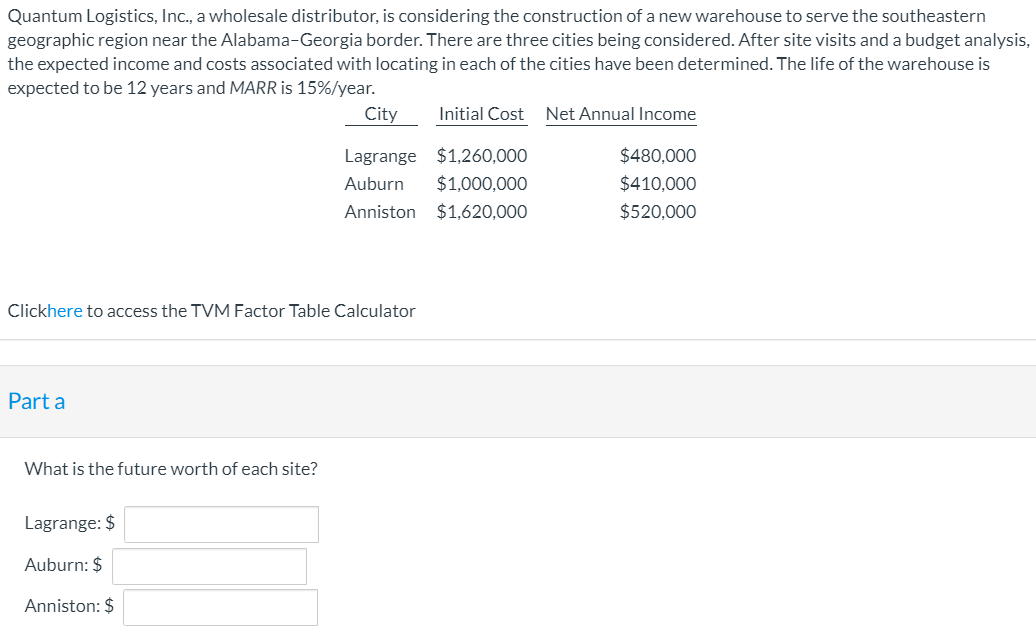Click the Initial Cost column header
The height and width of the screenshot is (635, 1036).
coord(481,113)
